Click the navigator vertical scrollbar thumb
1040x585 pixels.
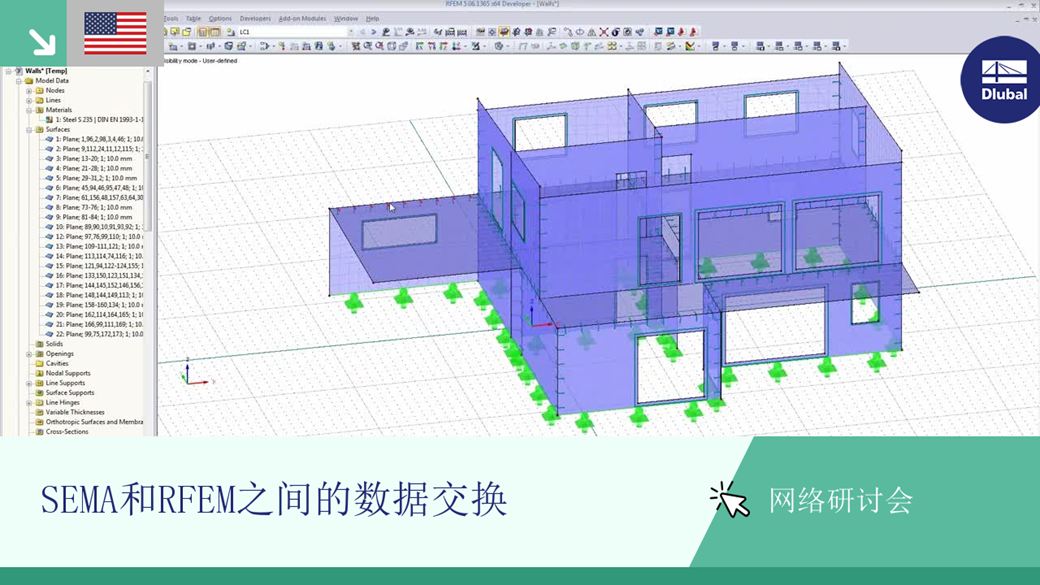(x=147, y=156)
